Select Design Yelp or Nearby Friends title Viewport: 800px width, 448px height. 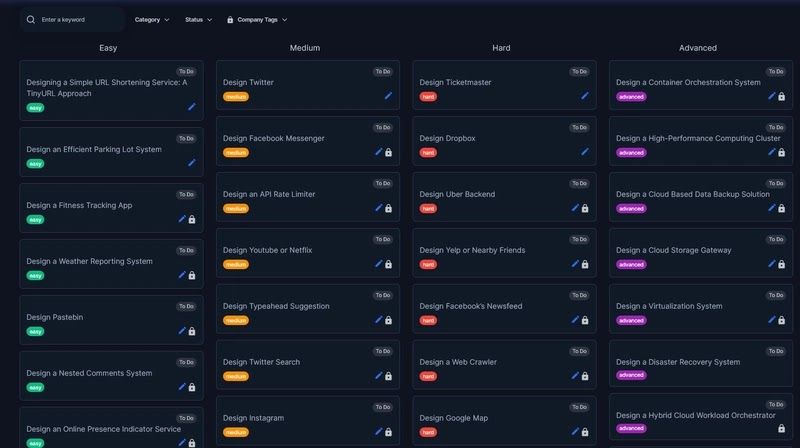coord(472,250)
